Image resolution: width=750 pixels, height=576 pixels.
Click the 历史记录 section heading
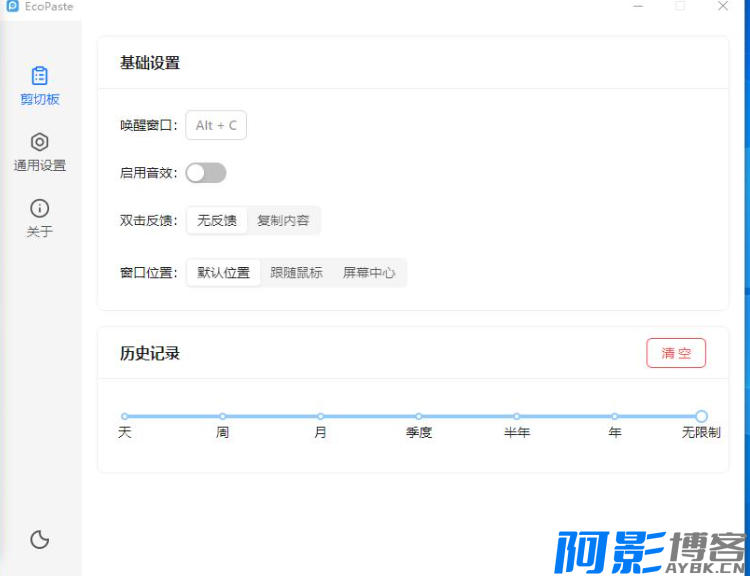point(150,354)
